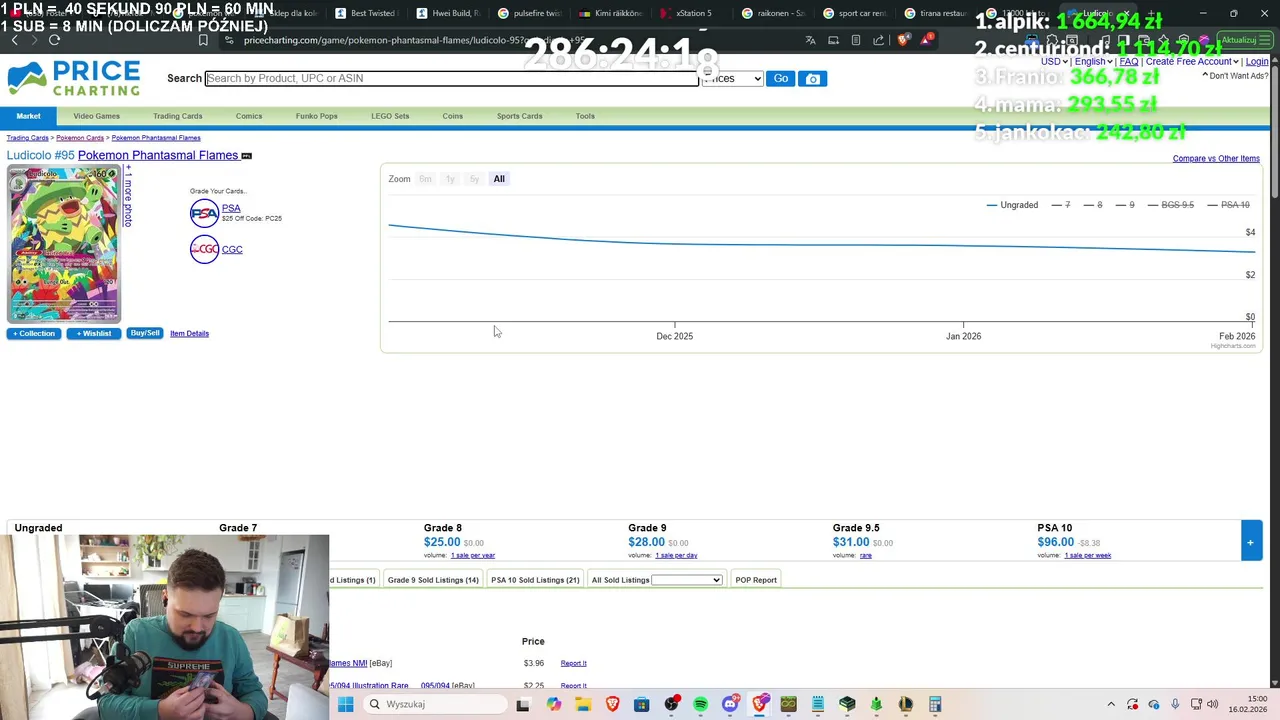The height and width of the screenshot is (720, 1280).
Task: Toggle Ungraded series in chart legend
Action: [1012, 205]
